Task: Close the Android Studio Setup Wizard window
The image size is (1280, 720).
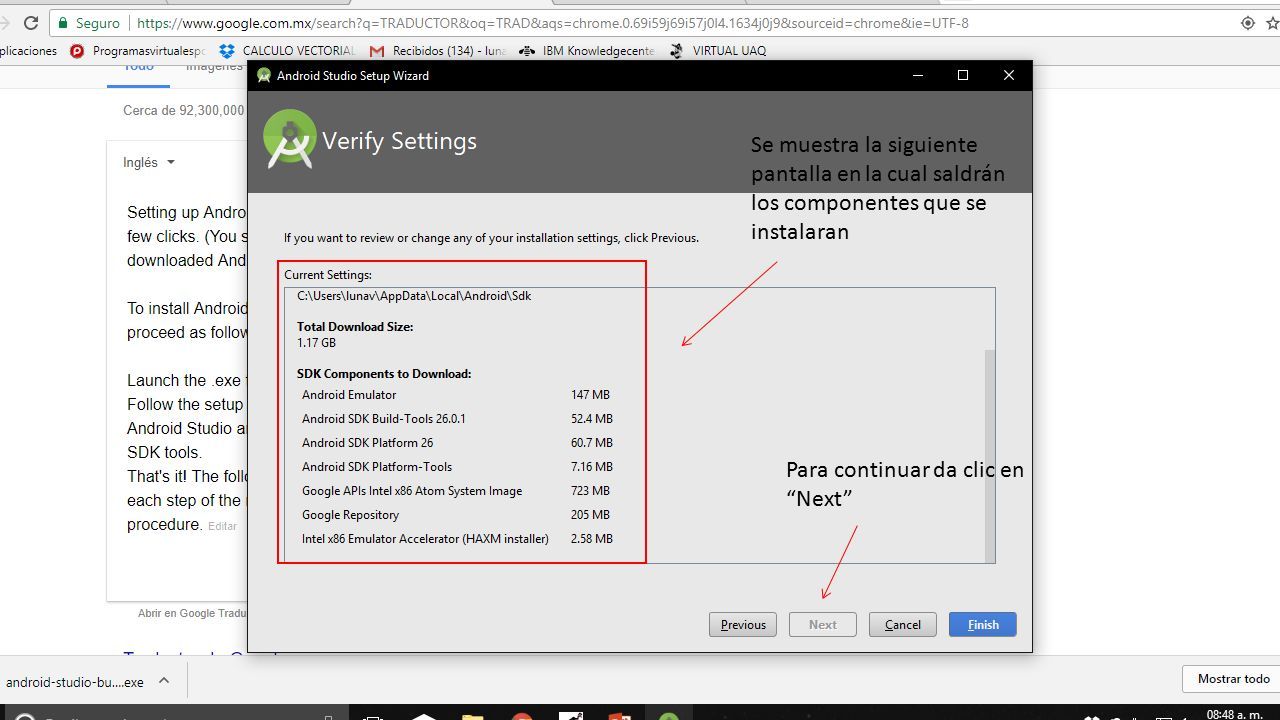Action: [x=1009, y=75]
